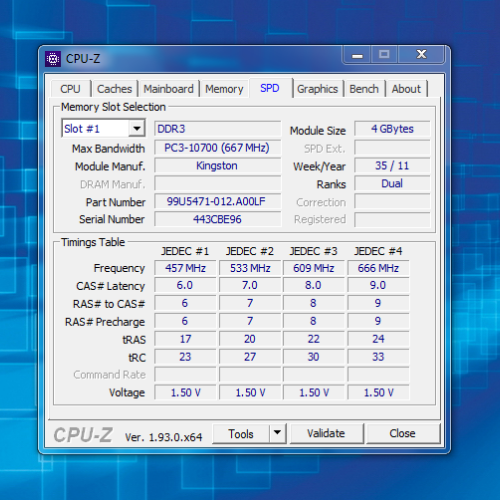Switch to the CPU tab
This screenshot has width=500, height=500.
tap(70, 89)
